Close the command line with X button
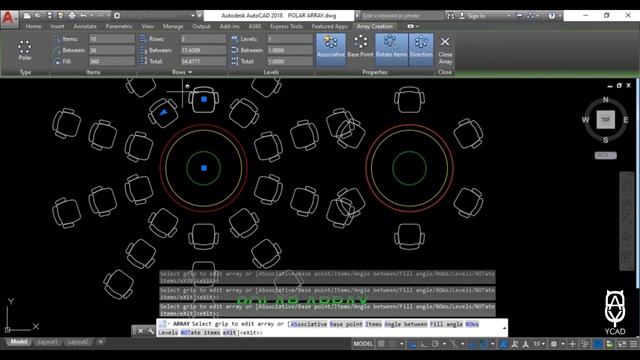The width and height of the screenshot is (640, 360). (x=140, y=331)
